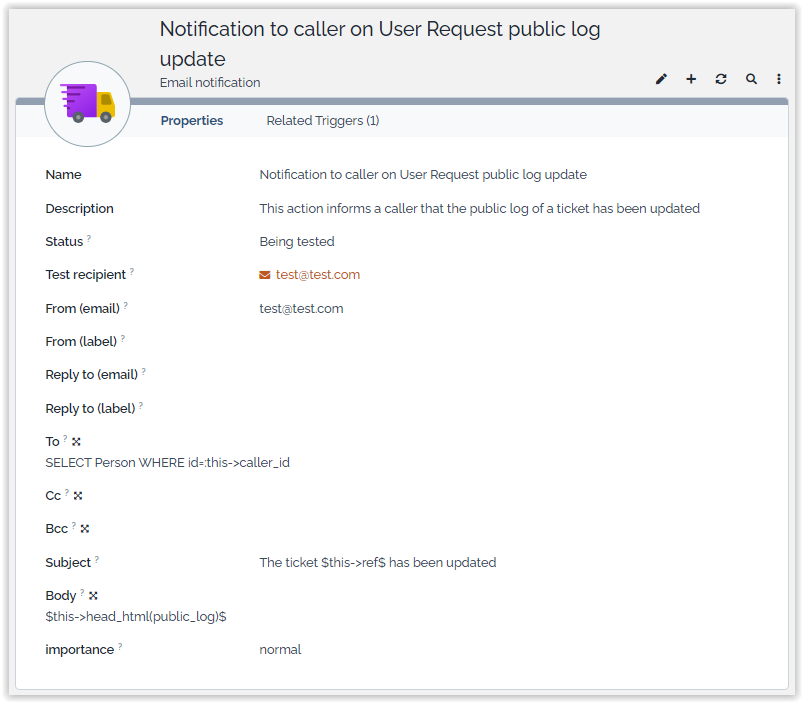Open the edit pencil tool in the toolbar
Viewport: 803px width, 703px height.
661,78
